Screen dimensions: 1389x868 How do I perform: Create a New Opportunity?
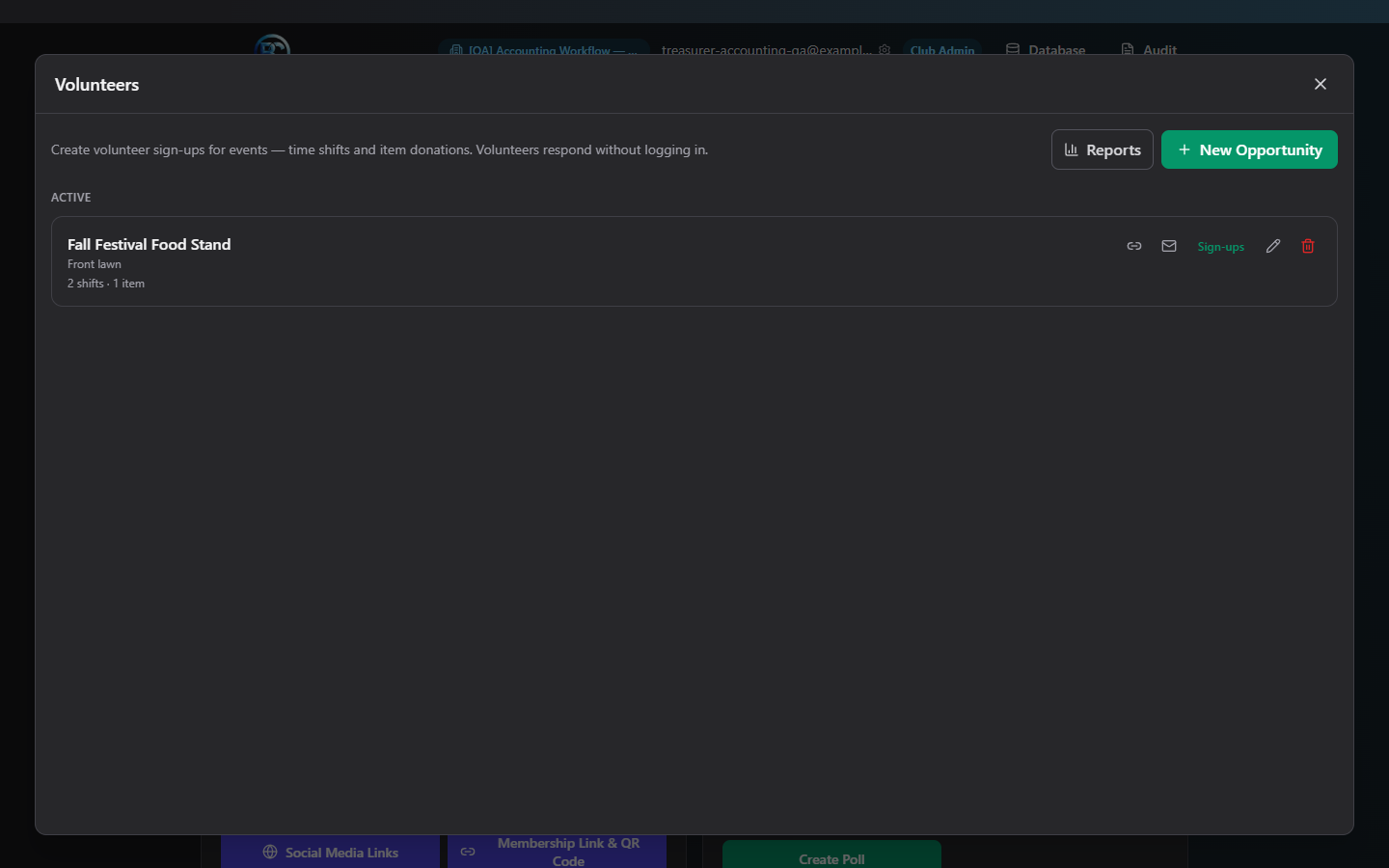pyautogui.click(x=1249, y=149)
